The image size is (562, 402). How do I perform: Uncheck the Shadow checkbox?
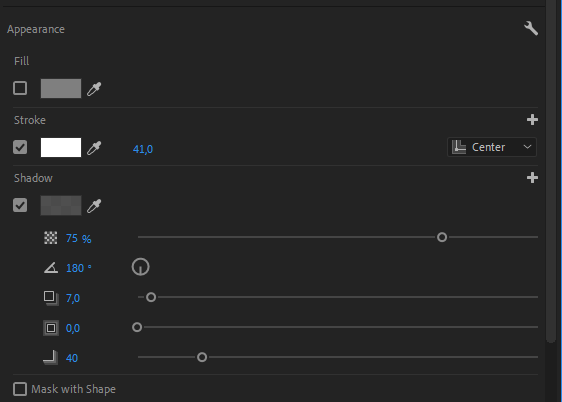tap(20, 205)
